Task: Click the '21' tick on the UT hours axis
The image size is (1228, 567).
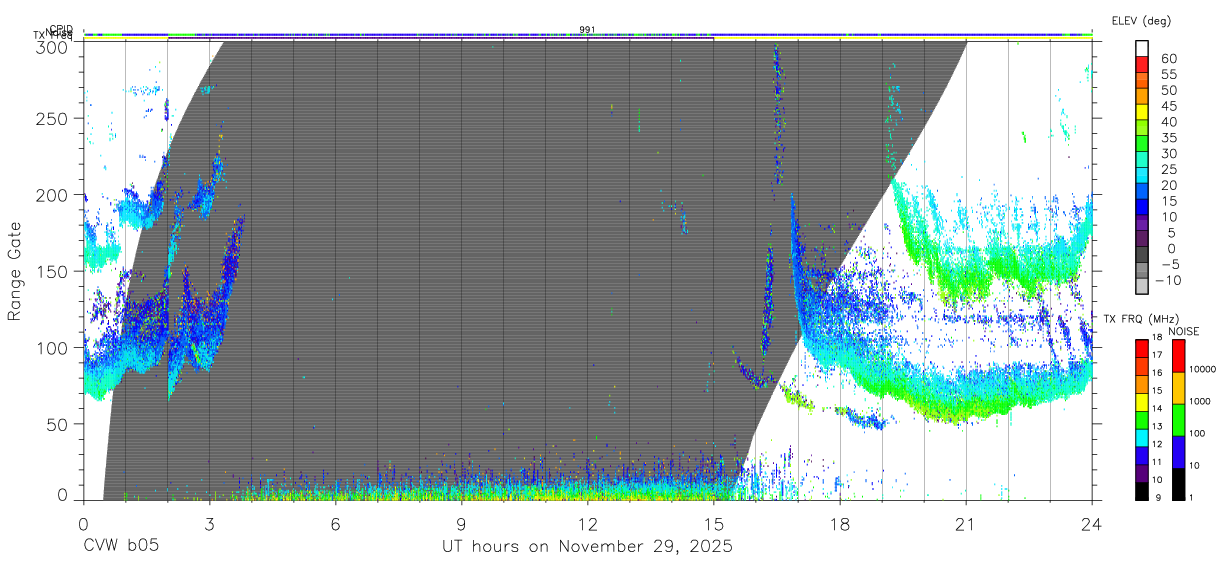Action: 965,522
